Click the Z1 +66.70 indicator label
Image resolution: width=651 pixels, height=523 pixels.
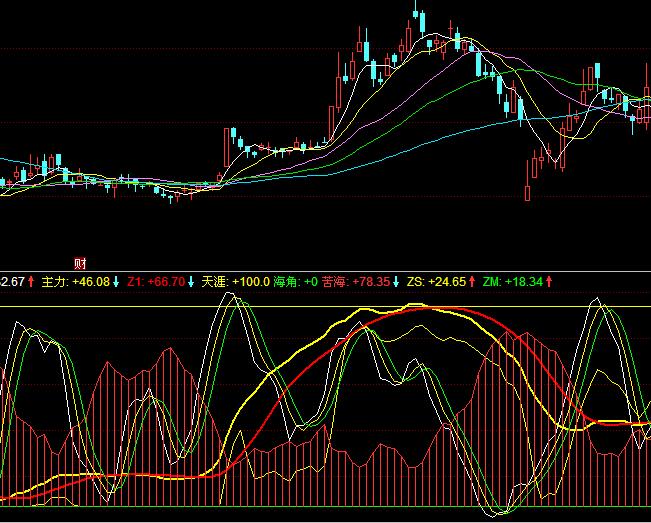(x=155, y=283)
